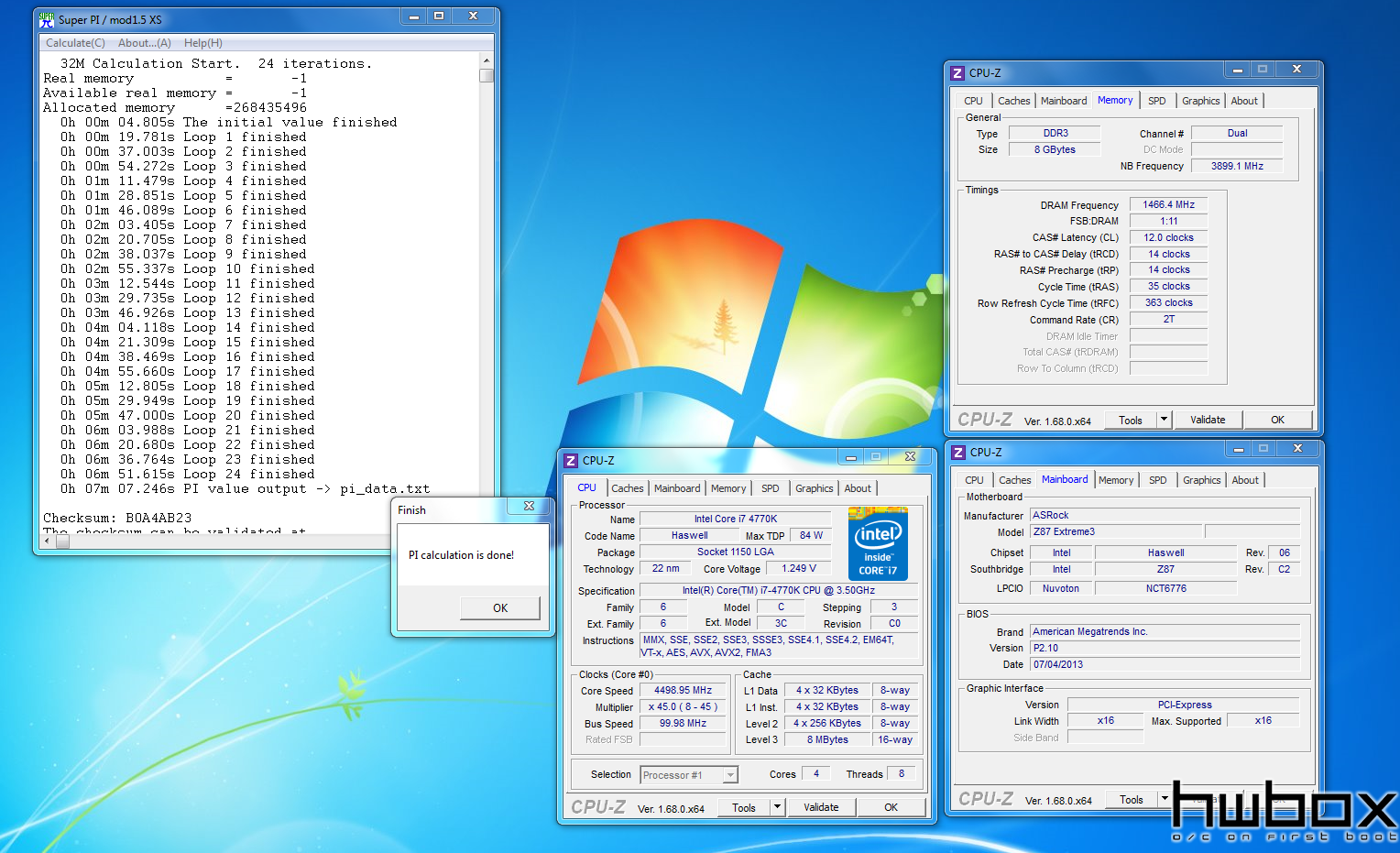Open the Help(H) menu in Super PI
Viewport: 1400px width, 853px height.
[x=202, y=43]
